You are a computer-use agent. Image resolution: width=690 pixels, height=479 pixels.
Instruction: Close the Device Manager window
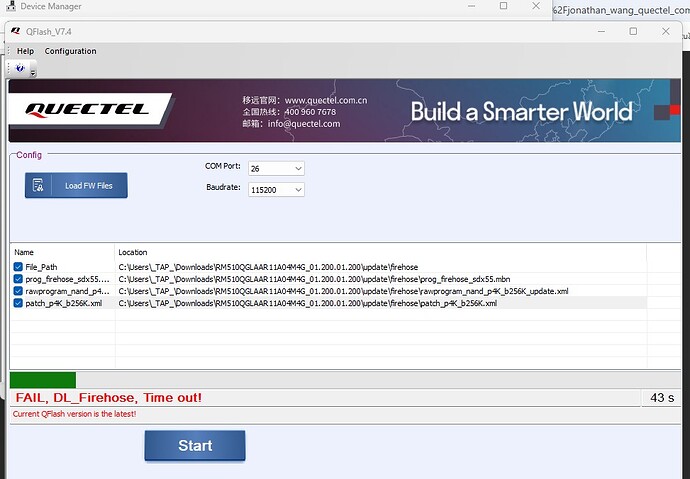coord(536,6)
